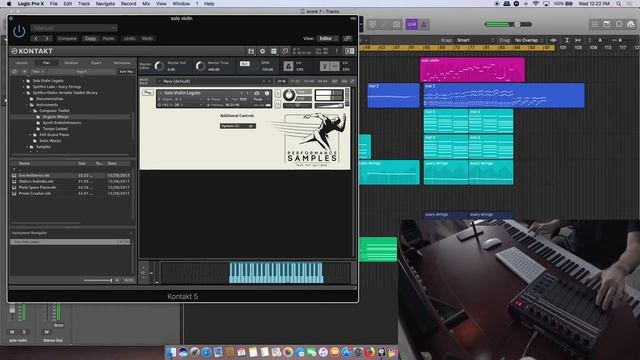This screenshot has height=360, width=640.
Task: Click the Master Tune knob
Action: tap(200, 65)
